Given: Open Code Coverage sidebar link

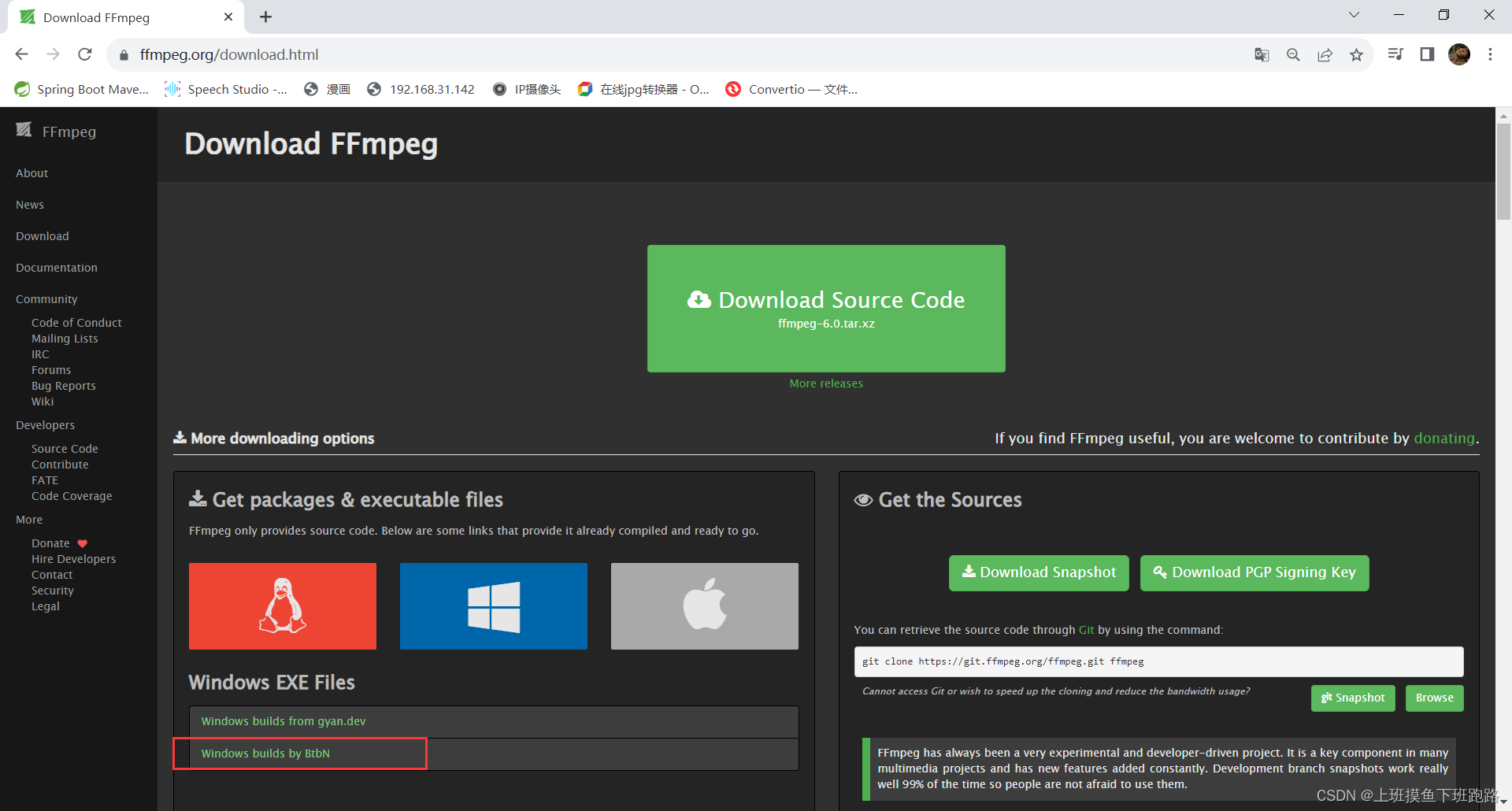Looking at the screenshot, I should tap(72, 496).
